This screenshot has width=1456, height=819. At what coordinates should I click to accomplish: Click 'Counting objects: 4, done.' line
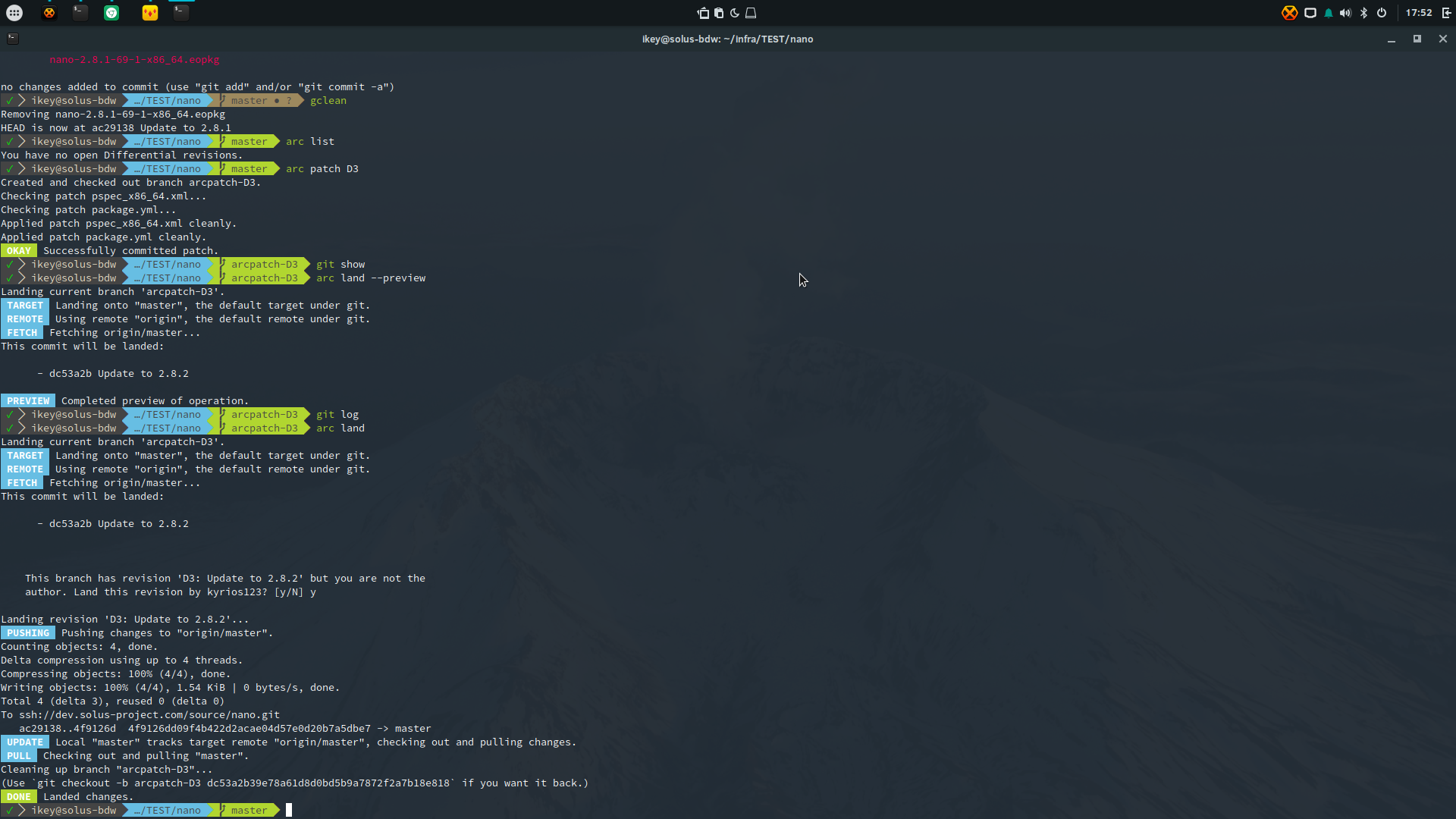(80, 647)
